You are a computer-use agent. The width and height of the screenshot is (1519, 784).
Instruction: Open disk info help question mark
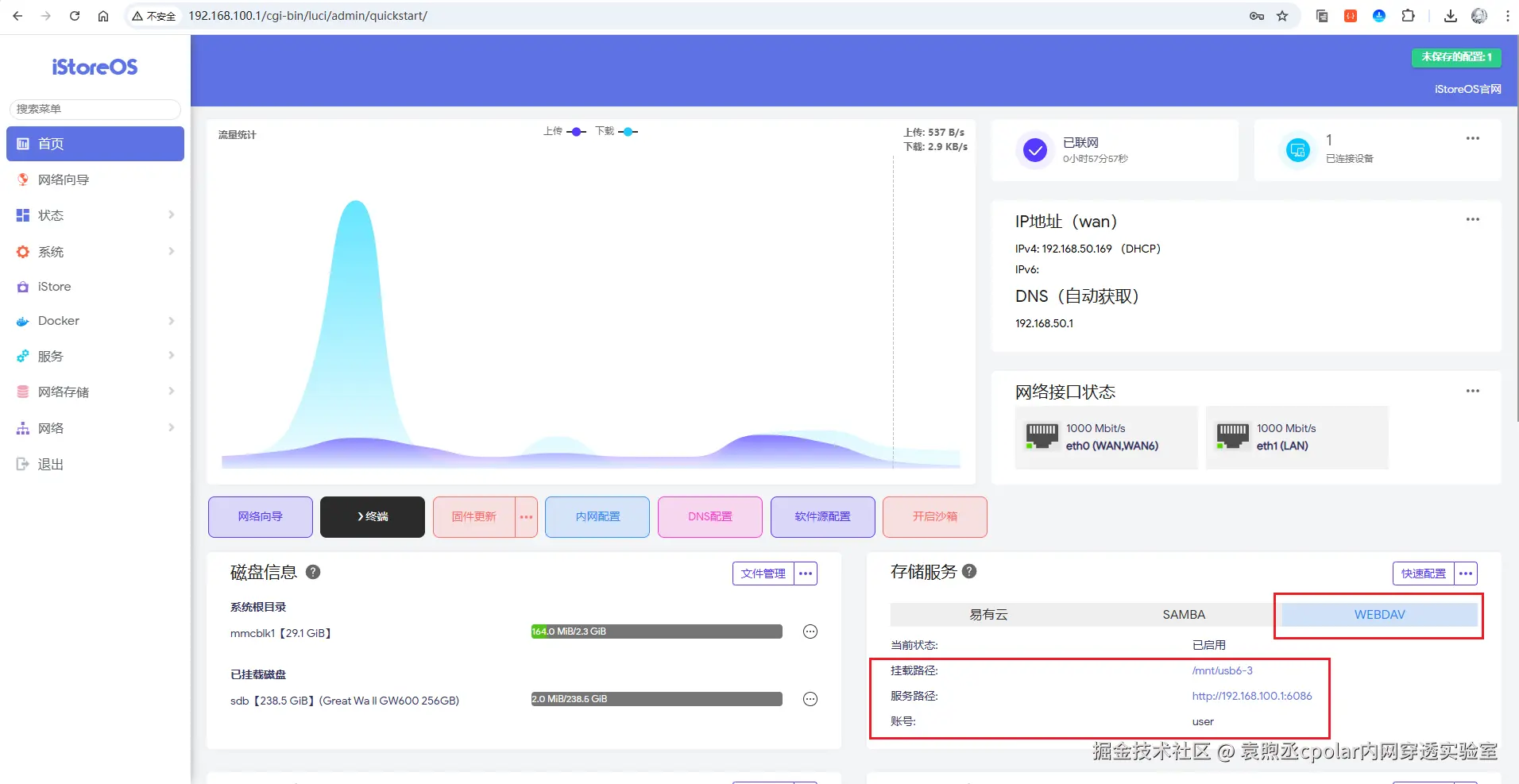point(313,572)
